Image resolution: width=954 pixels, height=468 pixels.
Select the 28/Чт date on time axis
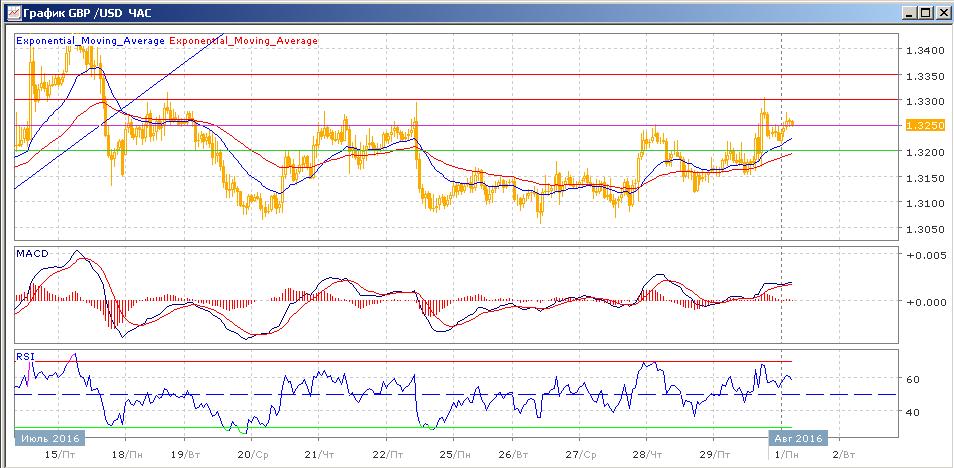649,454
